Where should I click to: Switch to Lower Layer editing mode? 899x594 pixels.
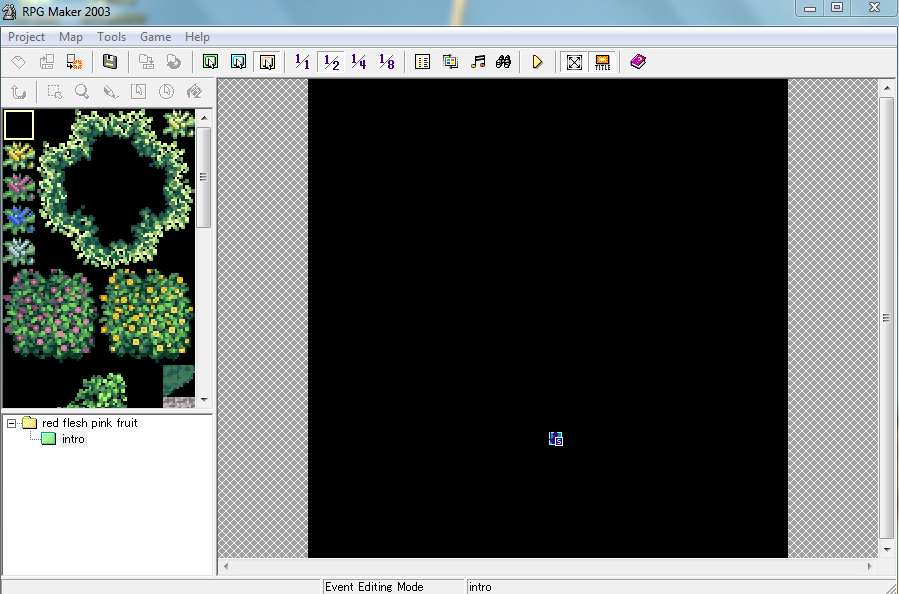pos(210,62)
